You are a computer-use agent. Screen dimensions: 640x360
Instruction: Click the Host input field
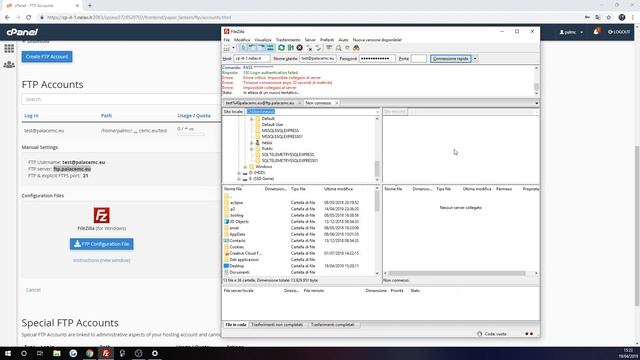click(251, 59)
